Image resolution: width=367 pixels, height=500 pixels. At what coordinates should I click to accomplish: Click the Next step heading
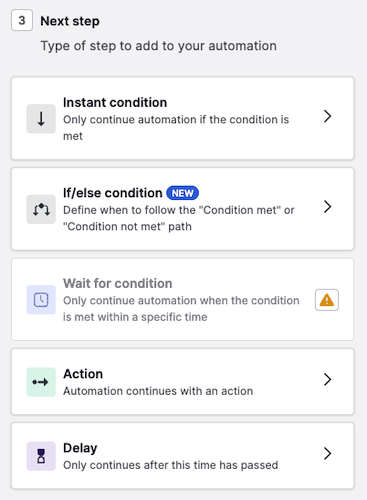[x=70, y=21]
